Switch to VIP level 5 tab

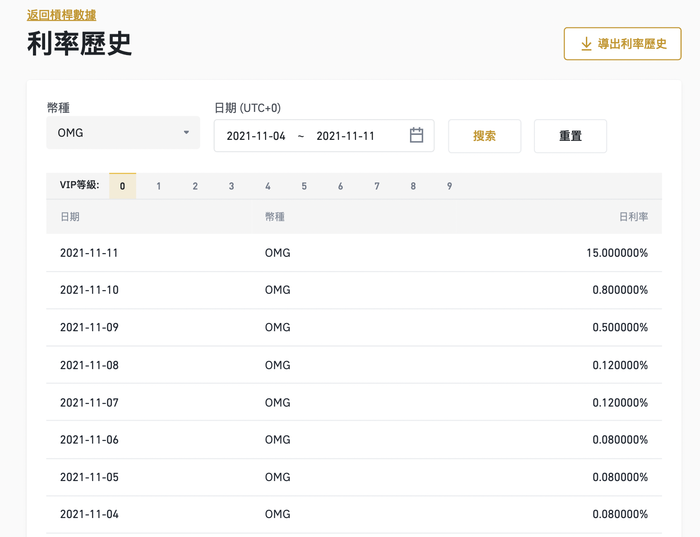tap(304, 186)
